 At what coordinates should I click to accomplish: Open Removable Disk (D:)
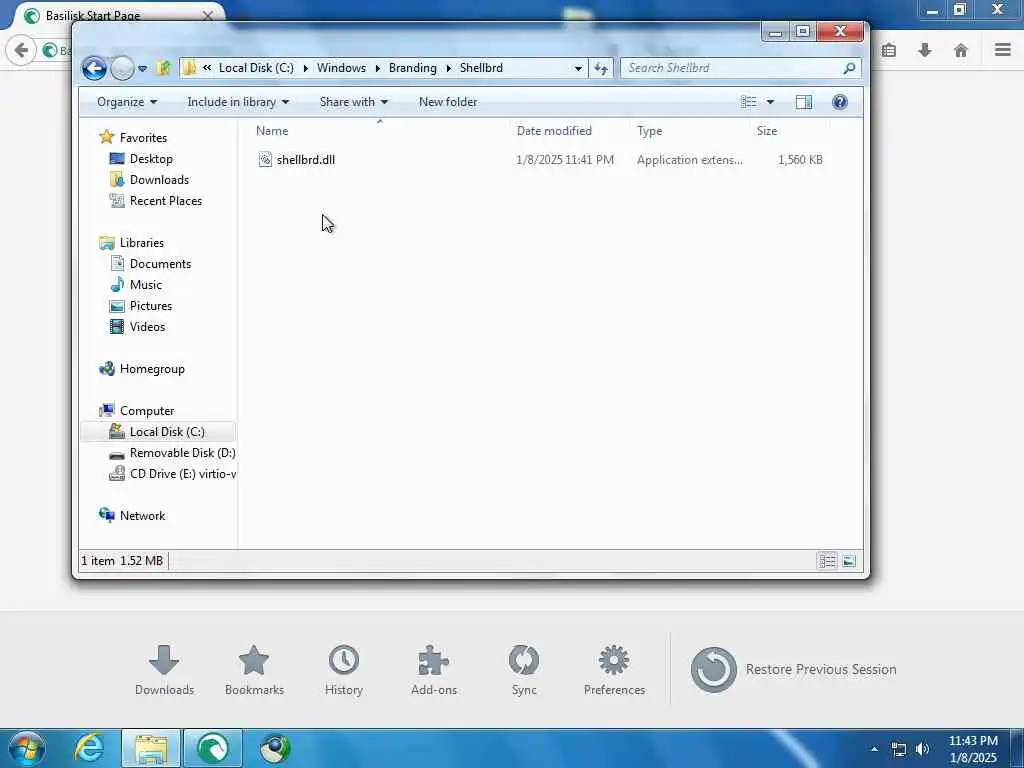[x=182, y=453]
